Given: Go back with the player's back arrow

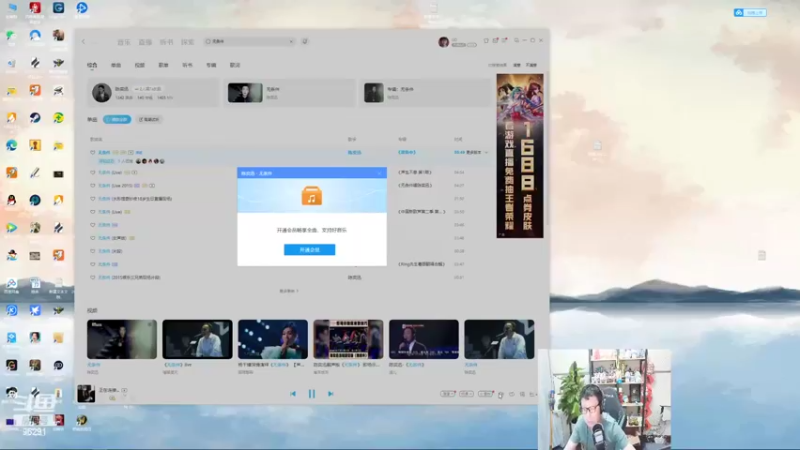Looking at the screenshot, I should click(x=84, y=41).
